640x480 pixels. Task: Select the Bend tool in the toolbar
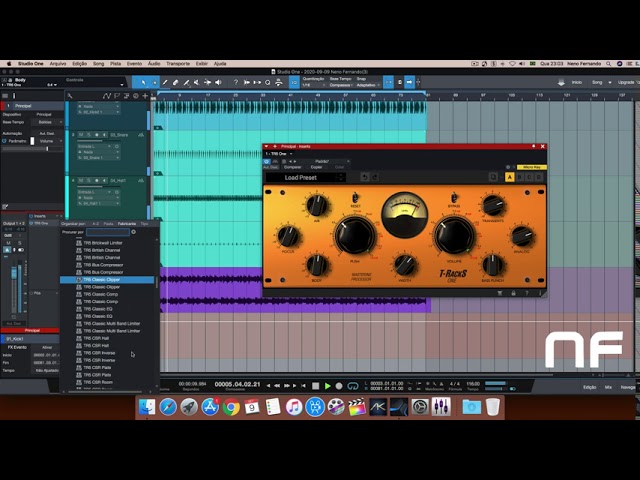tap(207, 82)
